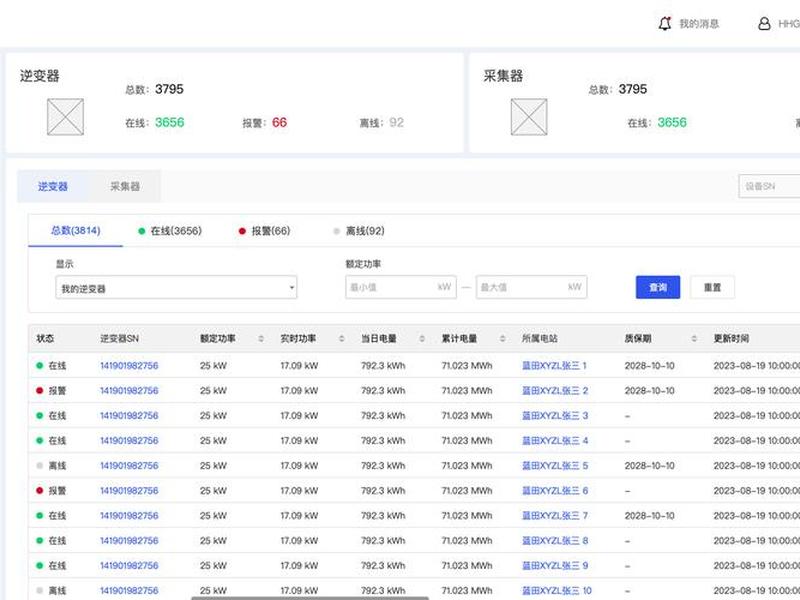Open the 我的逆变器 display dropdown
This screenshot has height=600, width=800.
[176, 288]
